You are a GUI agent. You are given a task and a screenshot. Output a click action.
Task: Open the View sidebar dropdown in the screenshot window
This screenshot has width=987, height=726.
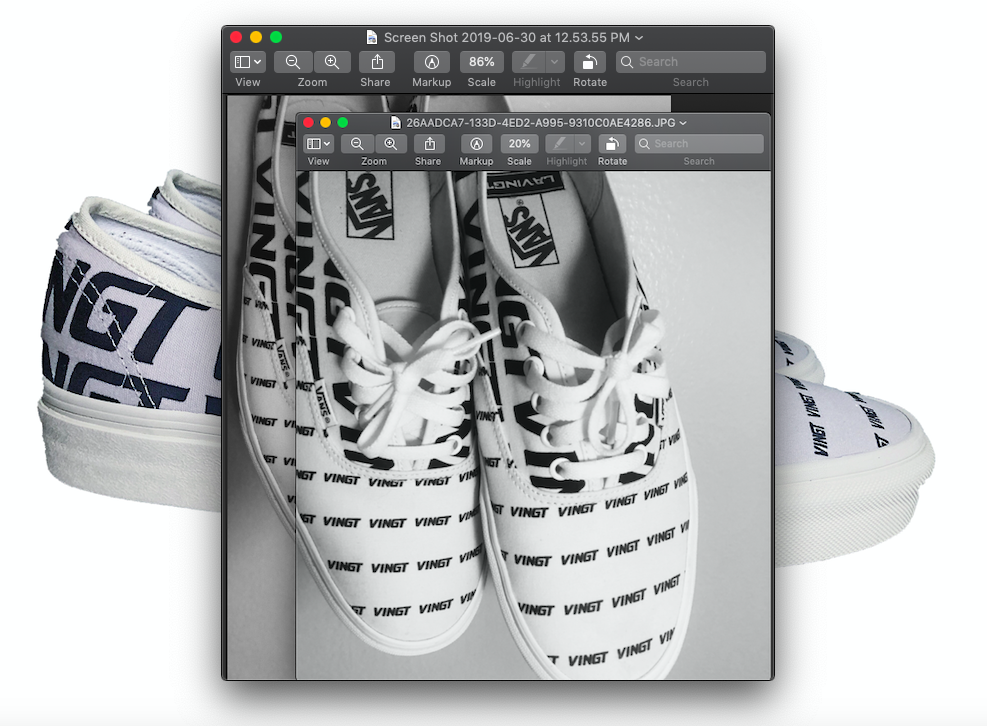(x=247, y=62)
